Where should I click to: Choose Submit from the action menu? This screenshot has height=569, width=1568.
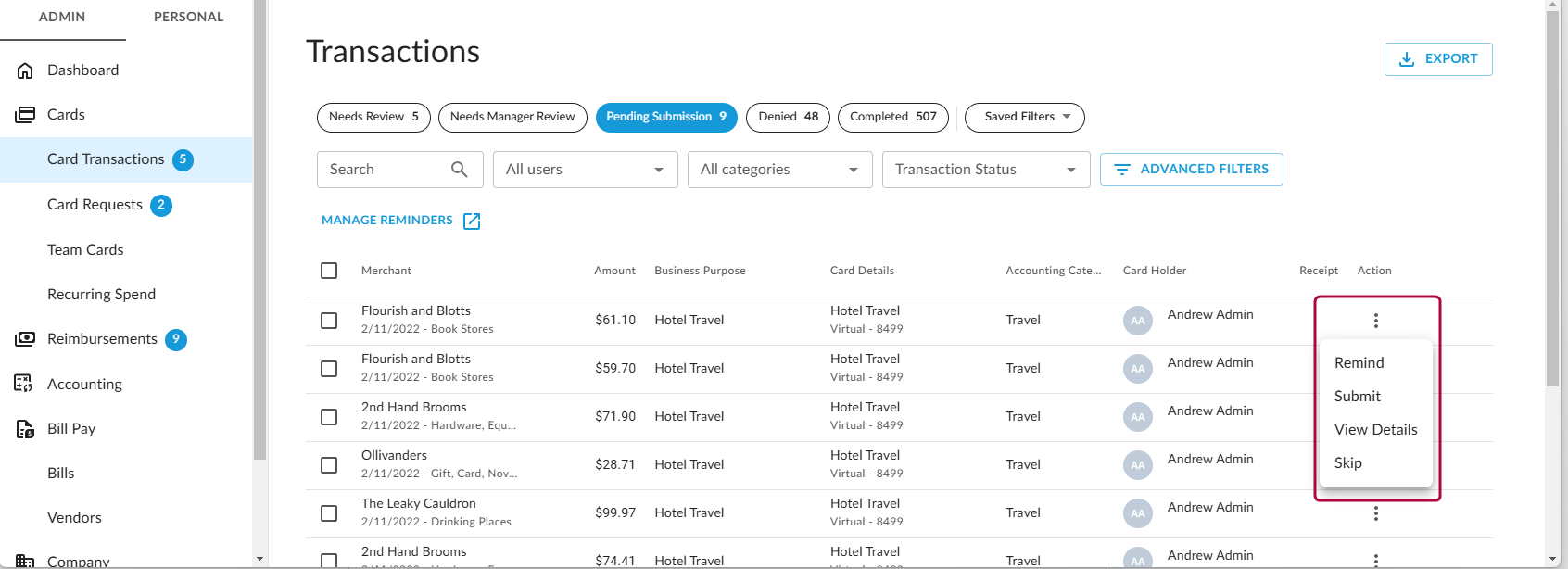point(1357,397)
